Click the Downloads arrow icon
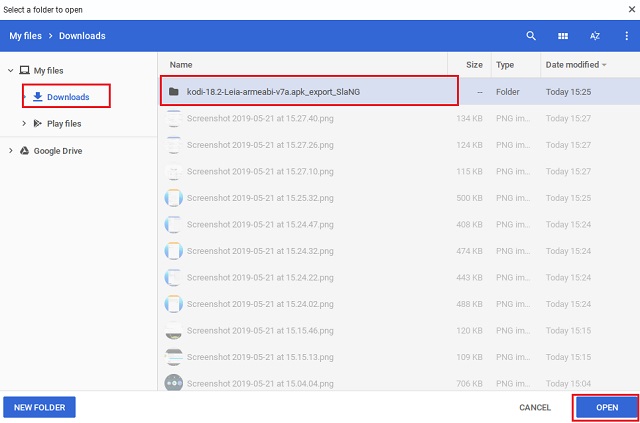This screenshot has height=423, width=640. [x=38, y=97]
